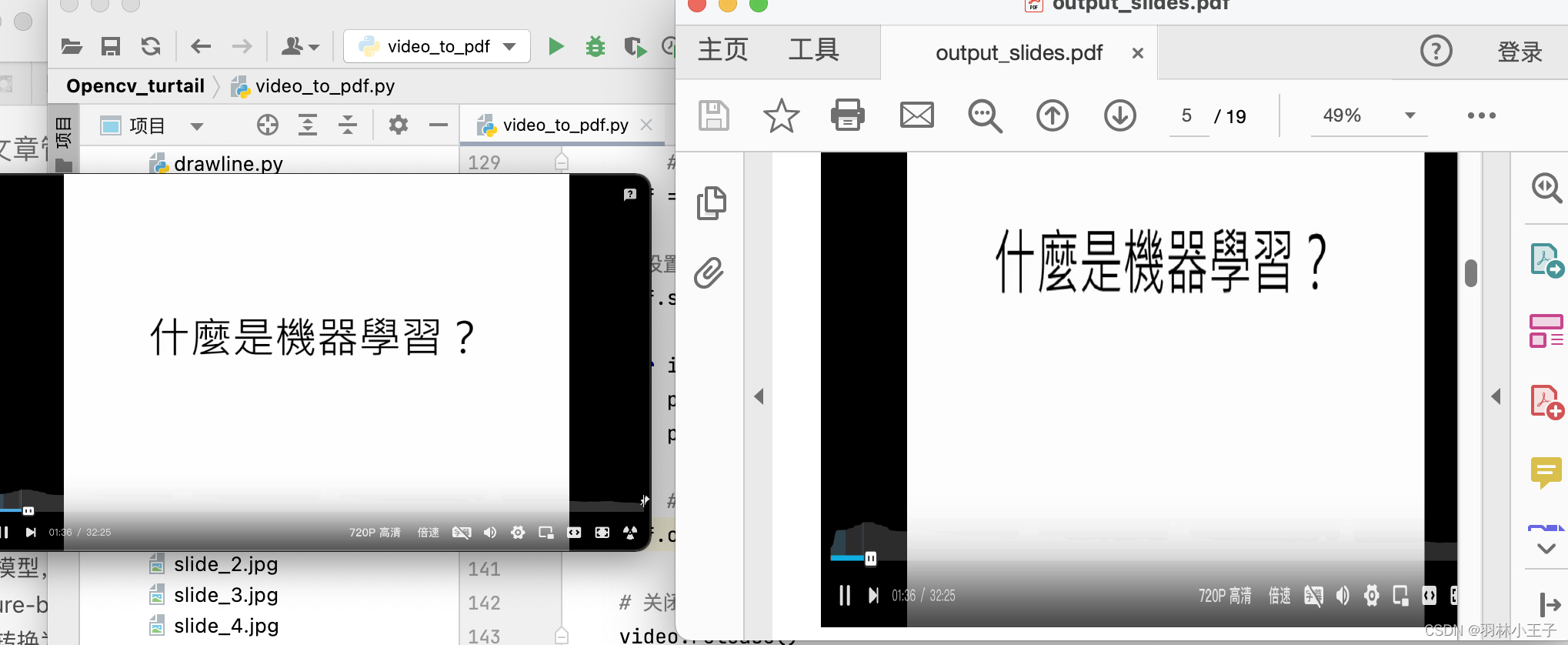Click Export PDF tool in right sidebar
Image resolution: width=1568 pixels, height=645 pixels.
1546,260
